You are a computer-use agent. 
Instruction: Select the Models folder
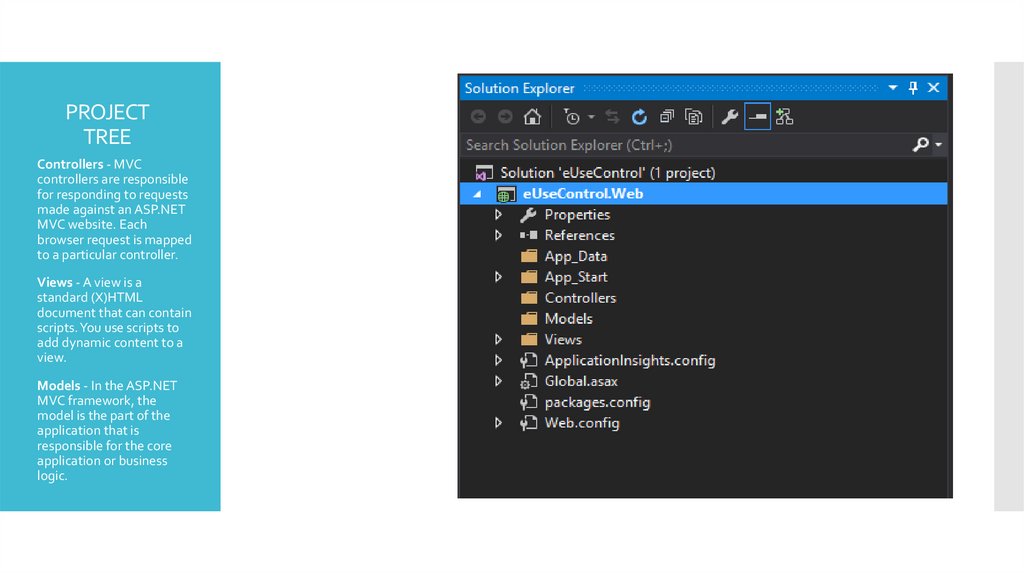coord(568,319)
